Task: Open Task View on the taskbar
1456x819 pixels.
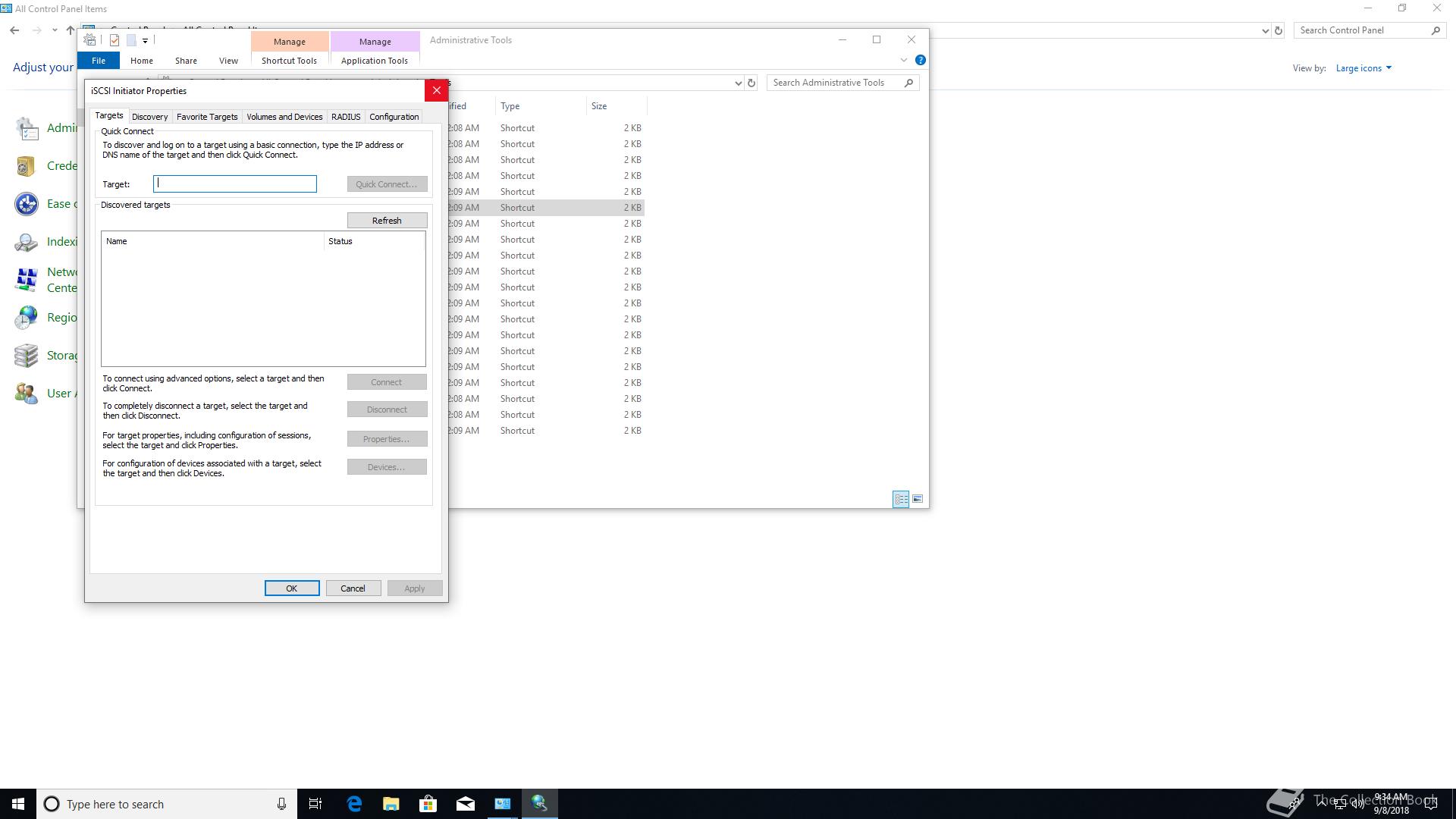Action: tap(315, 804)
